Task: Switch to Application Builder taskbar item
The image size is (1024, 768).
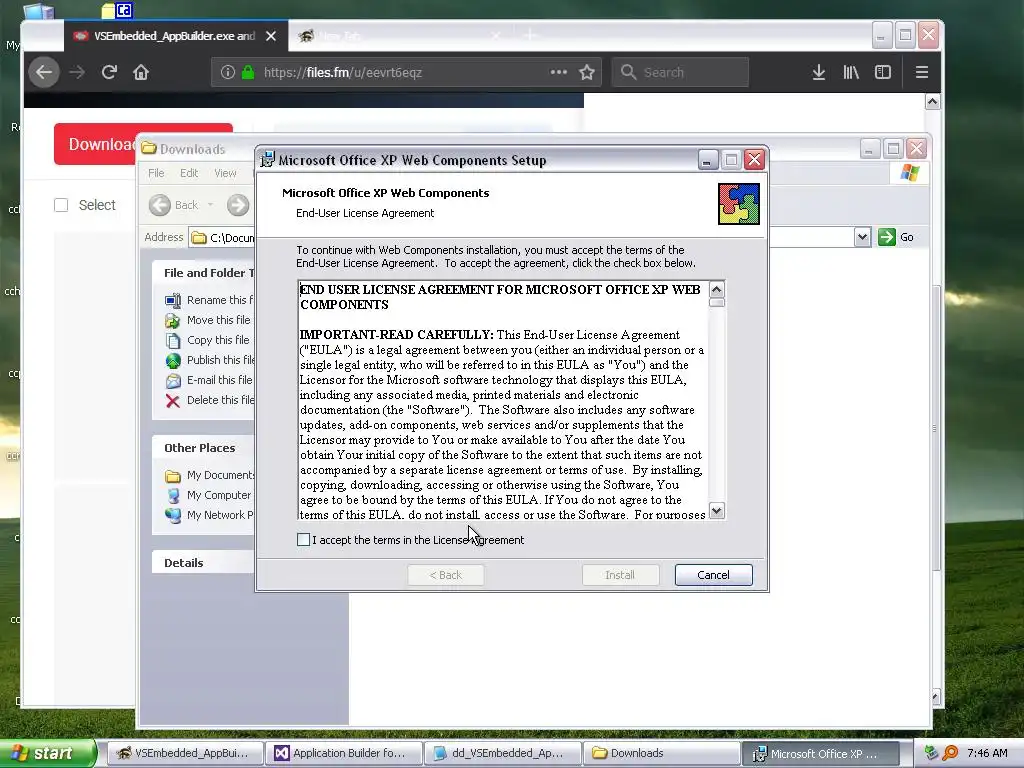Action: (x=344, y=753)
